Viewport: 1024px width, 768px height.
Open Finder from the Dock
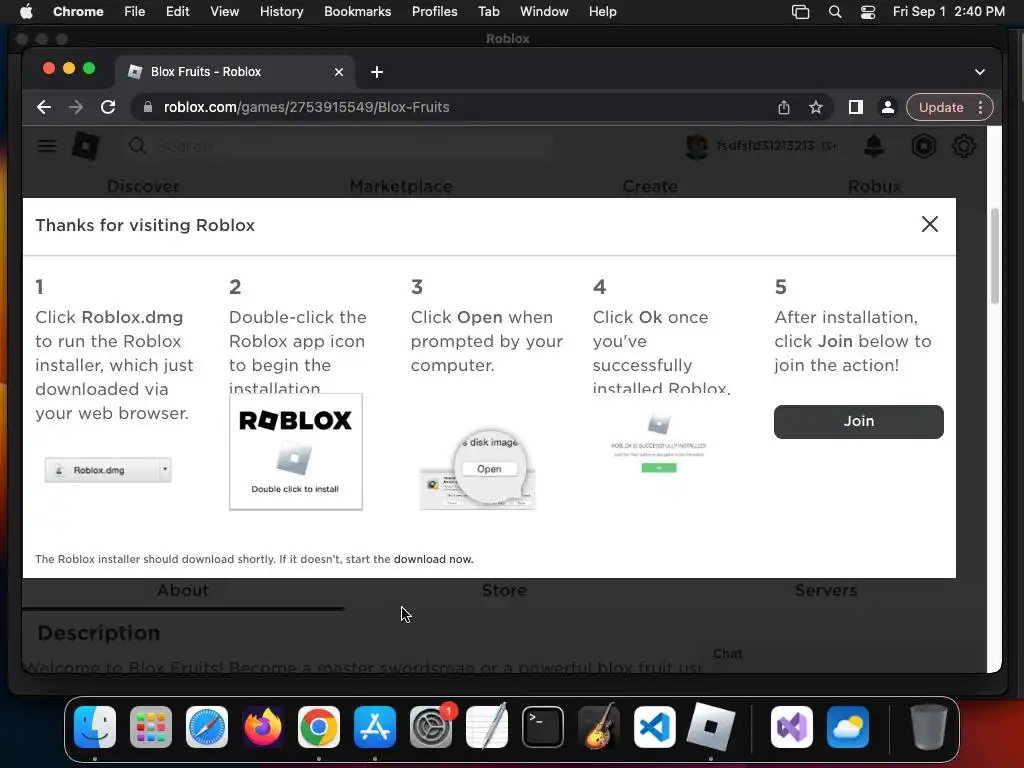(95, 727)
